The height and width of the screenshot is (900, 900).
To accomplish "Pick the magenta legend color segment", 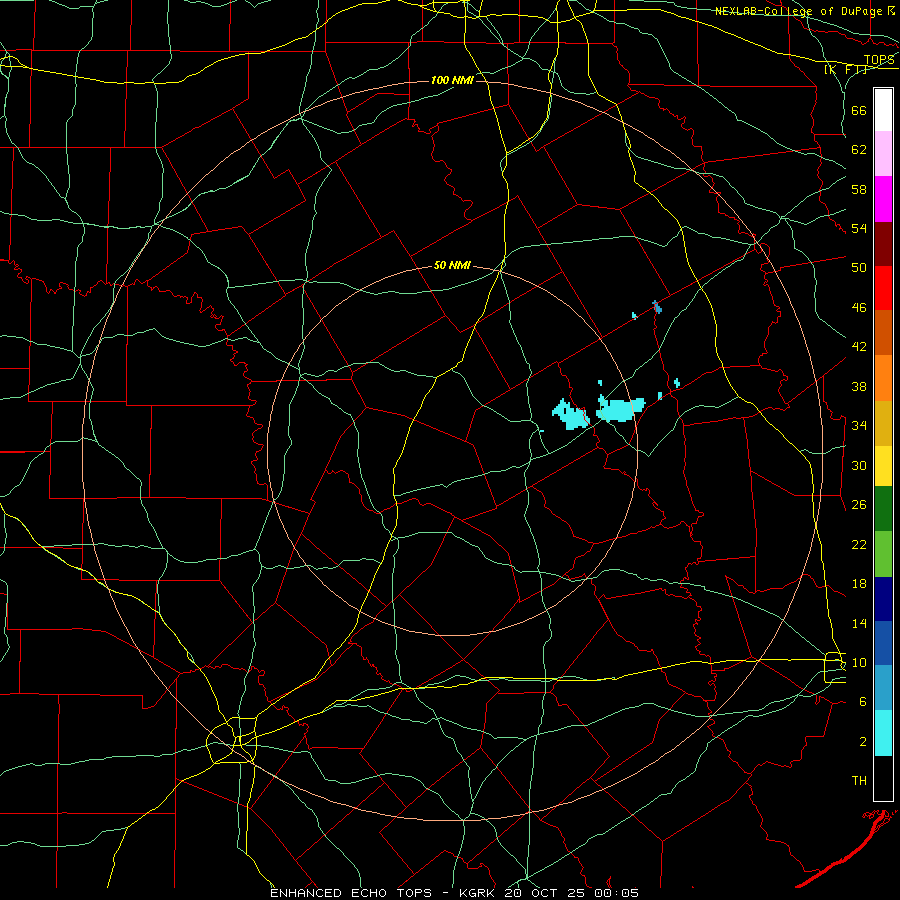I will tap(883, 199).
